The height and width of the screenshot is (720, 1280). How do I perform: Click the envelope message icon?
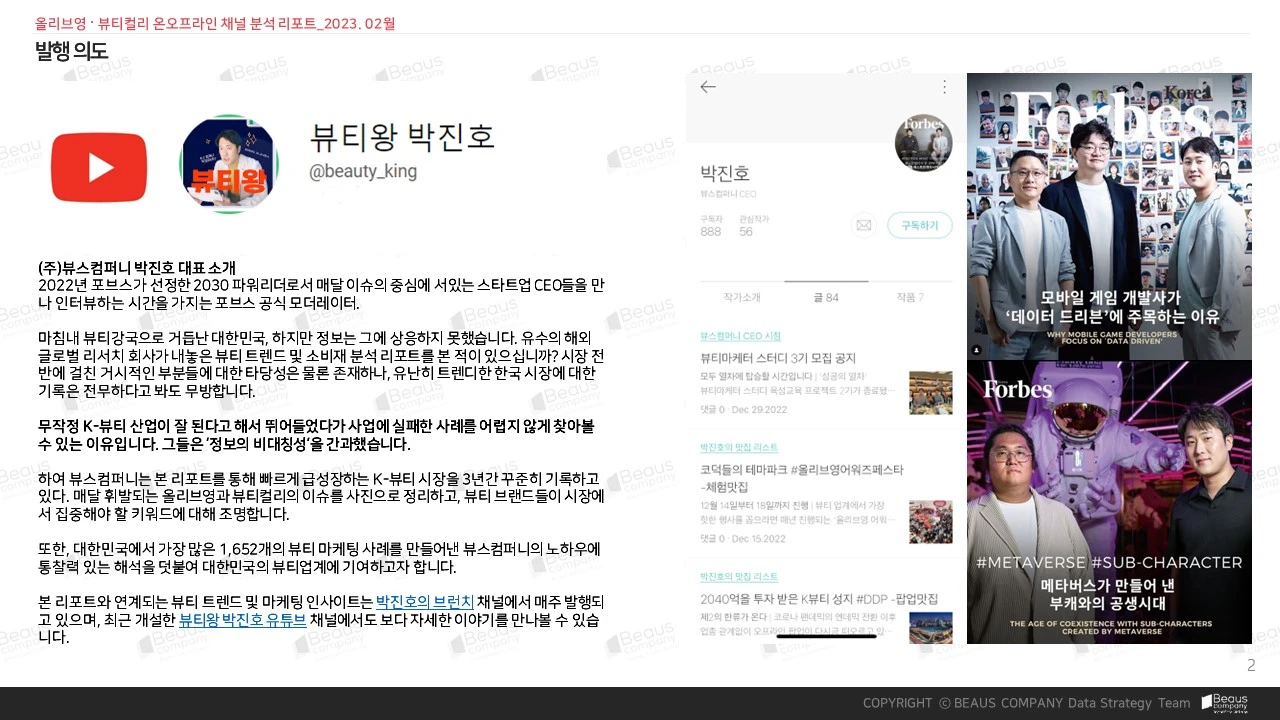[863, 225]
